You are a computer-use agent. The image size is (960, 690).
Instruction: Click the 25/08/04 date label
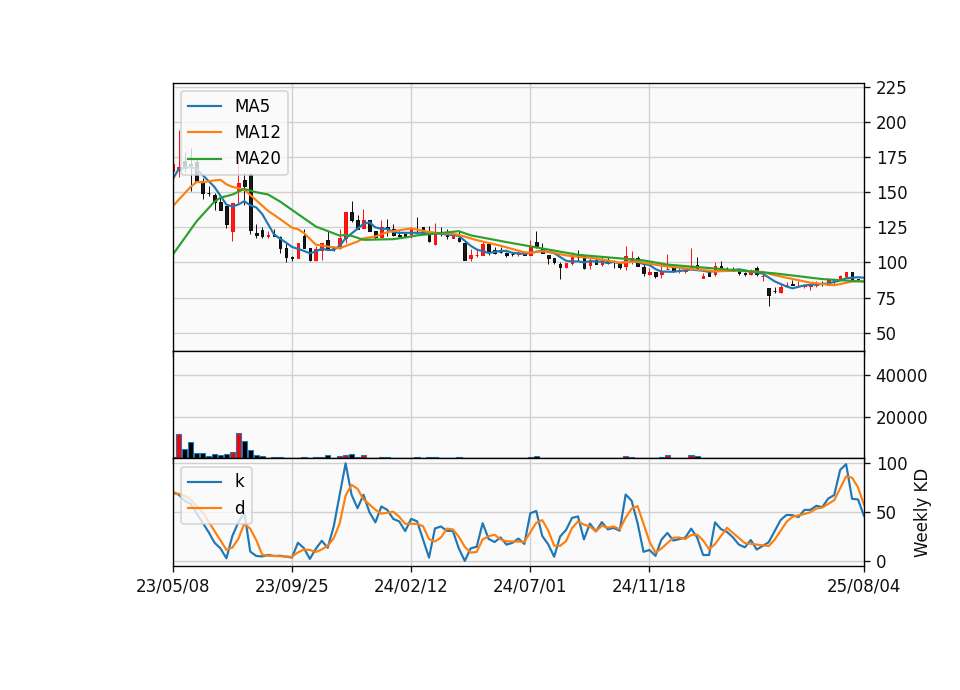pyautogui.click(x=864, y=586)
